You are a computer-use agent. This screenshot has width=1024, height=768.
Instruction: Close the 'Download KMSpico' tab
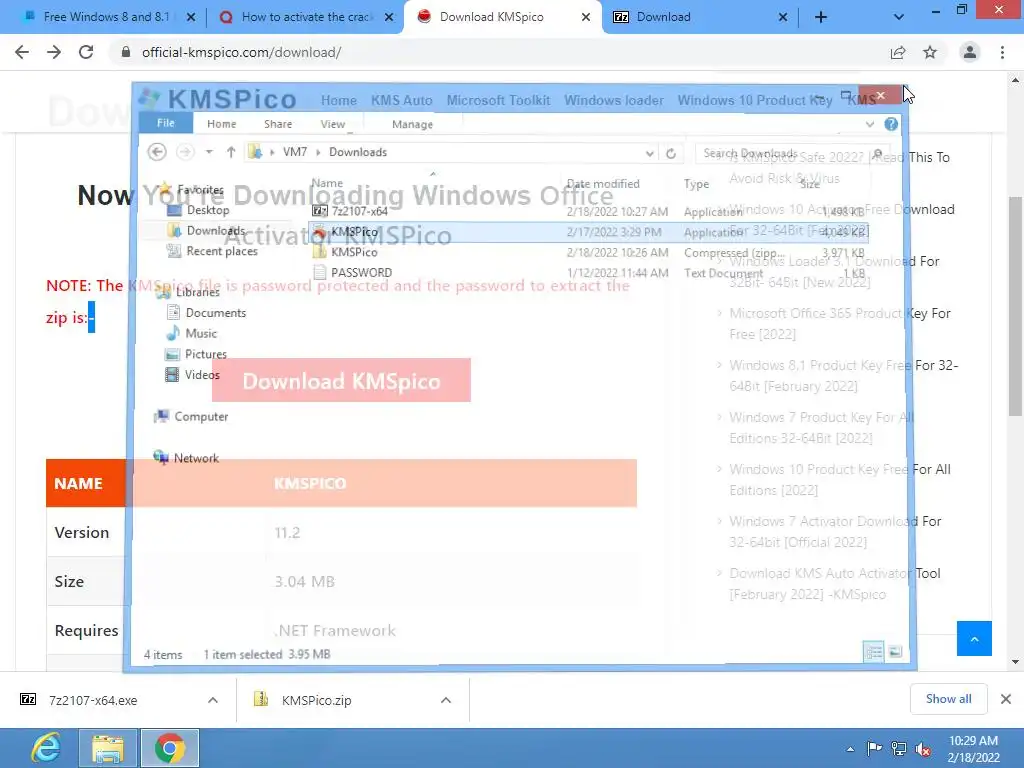point(586,17)
